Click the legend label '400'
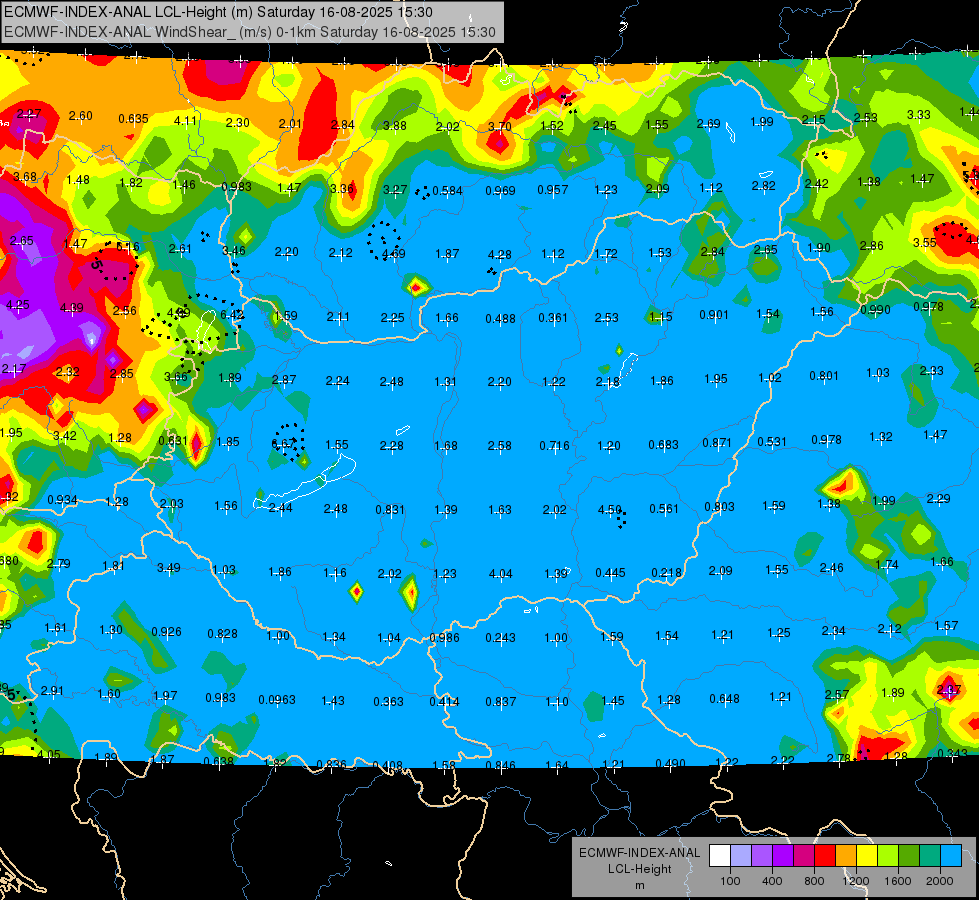The image size is (979, 900). pos(772,881)
